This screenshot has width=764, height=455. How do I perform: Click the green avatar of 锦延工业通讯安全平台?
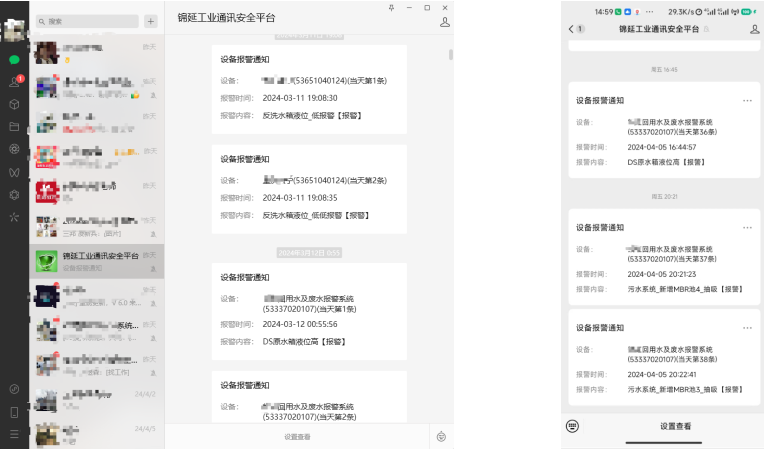pyautogui.click(x=47, y=262)
